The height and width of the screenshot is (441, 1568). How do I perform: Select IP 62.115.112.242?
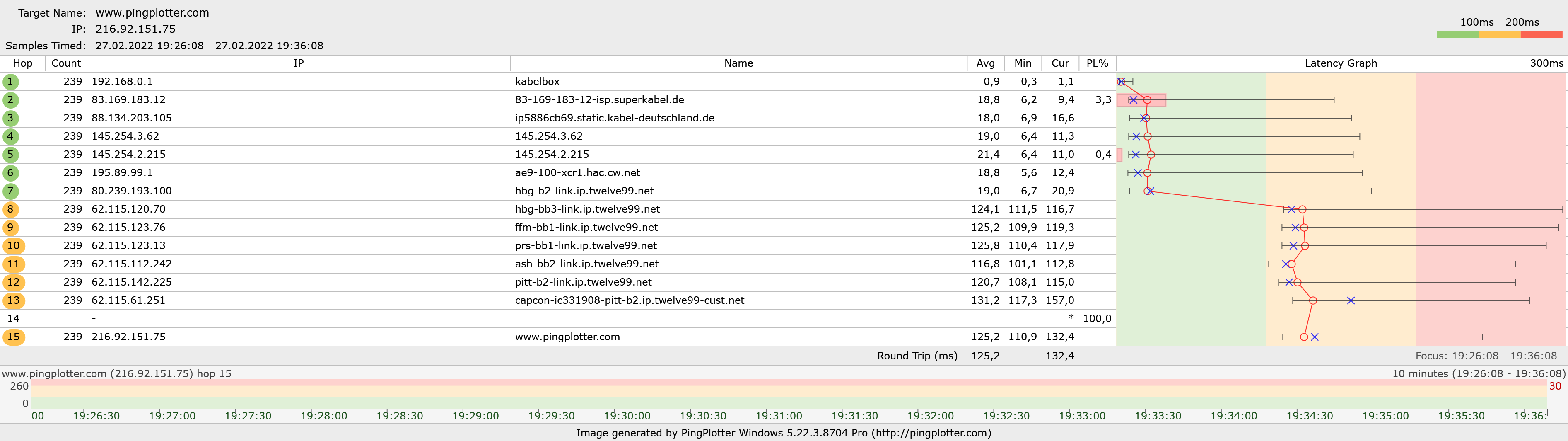click(131, 264)
